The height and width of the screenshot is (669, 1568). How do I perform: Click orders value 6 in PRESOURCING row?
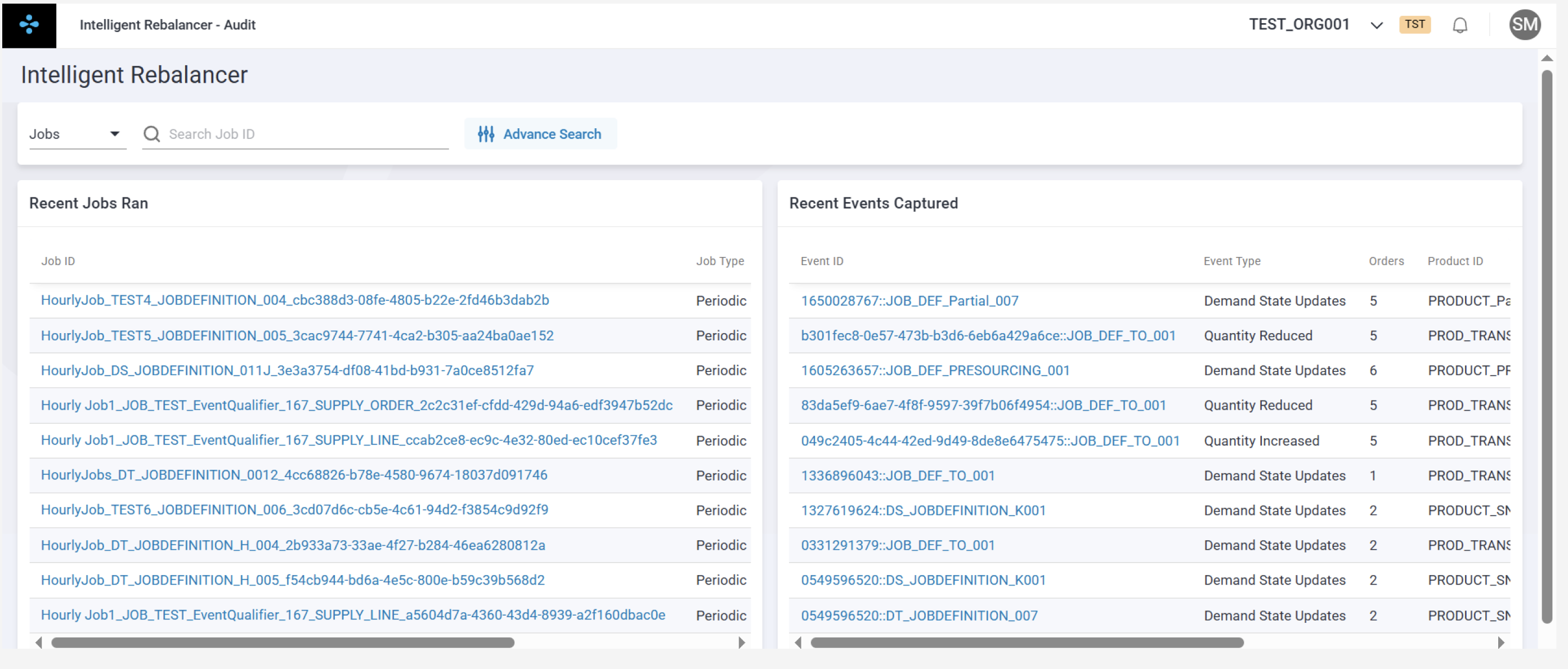tap(1373, 370)
